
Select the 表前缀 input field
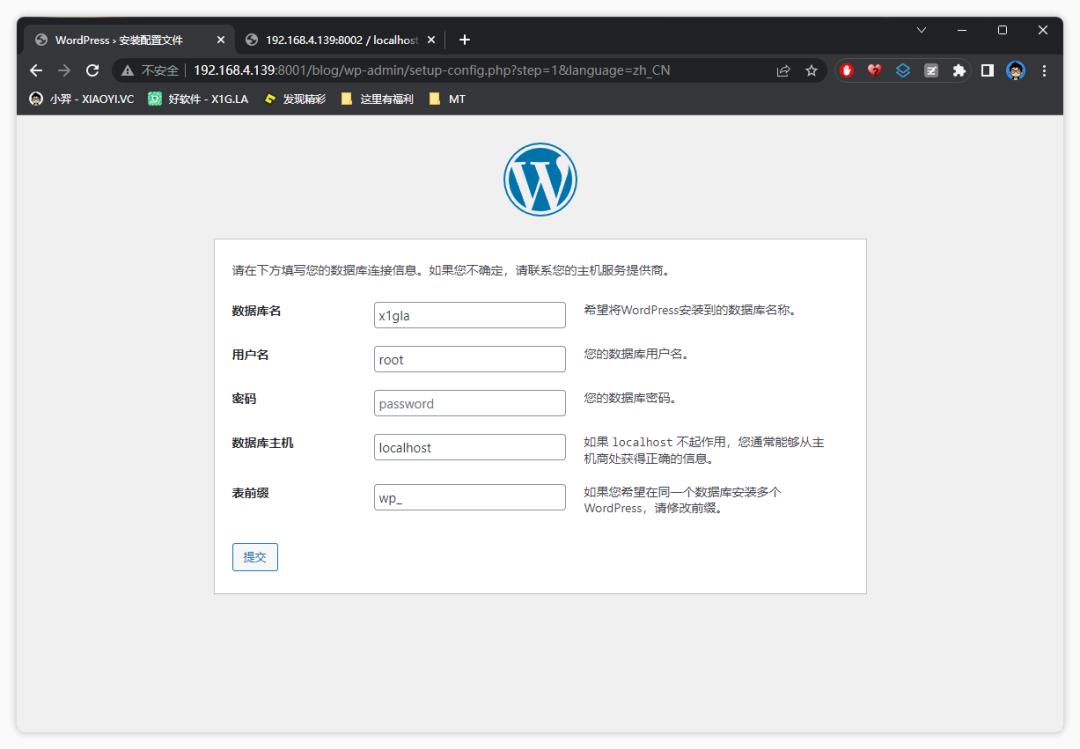[469, 496]
